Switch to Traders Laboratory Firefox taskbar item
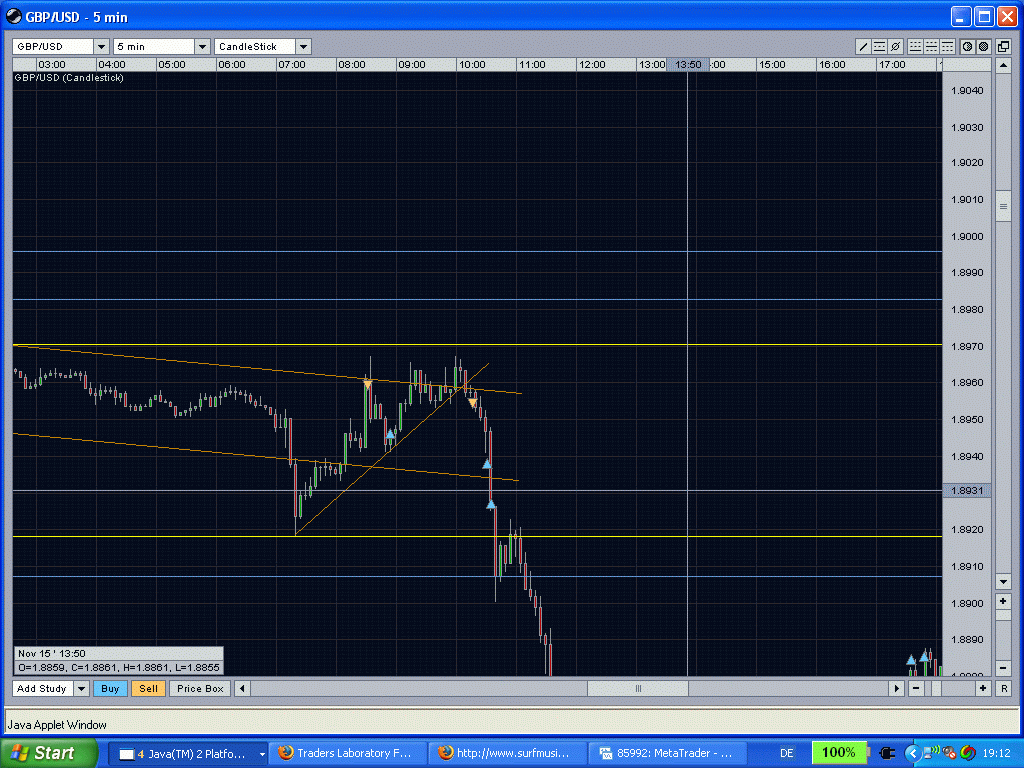The image size is (1024, 768). pos(347,754)
